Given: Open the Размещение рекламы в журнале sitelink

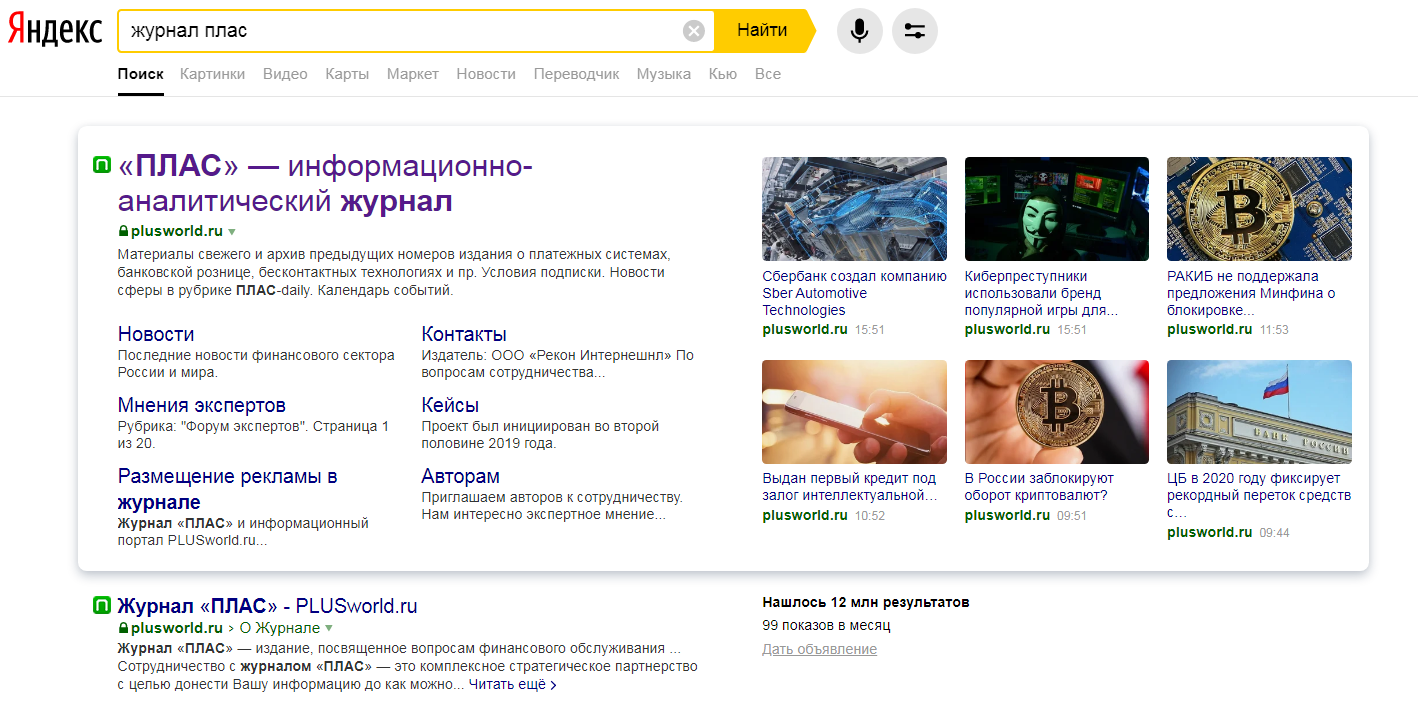Looking at the screenshot, I should coord(227,489).
